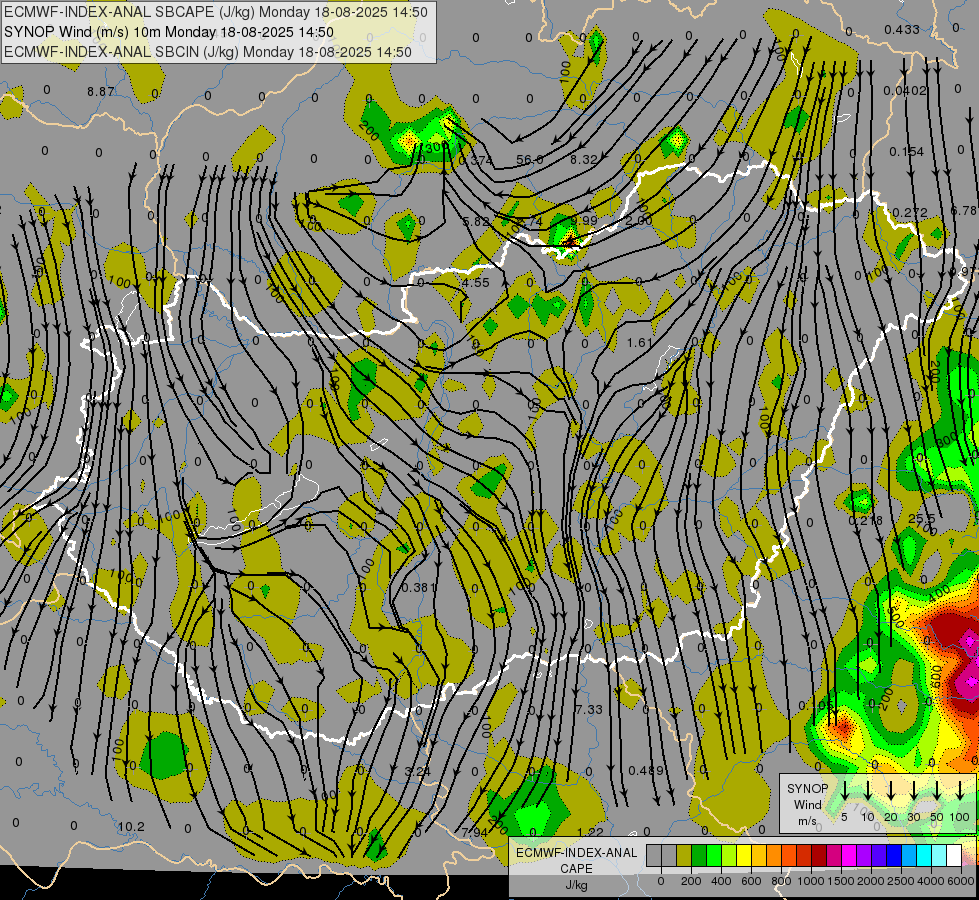Click the 0.154 value on the map

tap(907, 152)
